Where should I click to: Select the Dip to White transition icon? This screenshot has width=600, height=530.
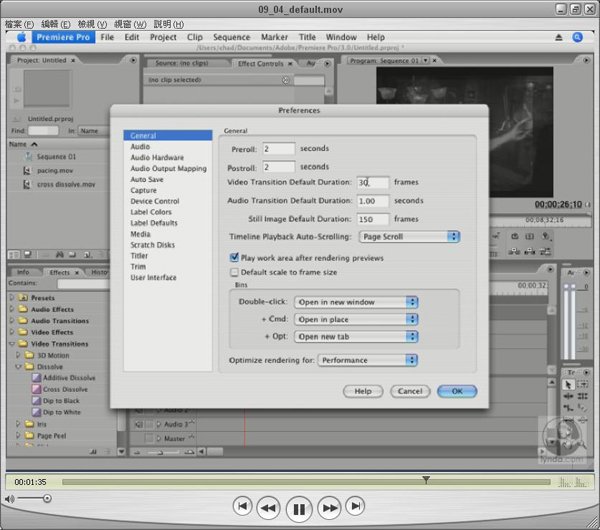36,412
